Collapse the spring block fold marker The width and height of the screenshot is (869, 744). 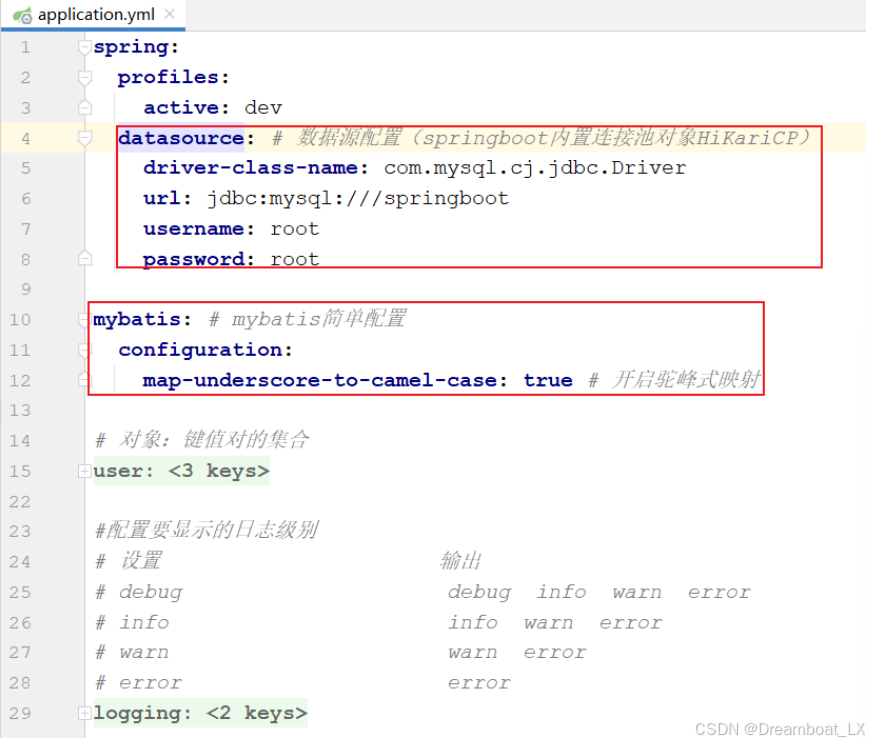click(84, 48)
